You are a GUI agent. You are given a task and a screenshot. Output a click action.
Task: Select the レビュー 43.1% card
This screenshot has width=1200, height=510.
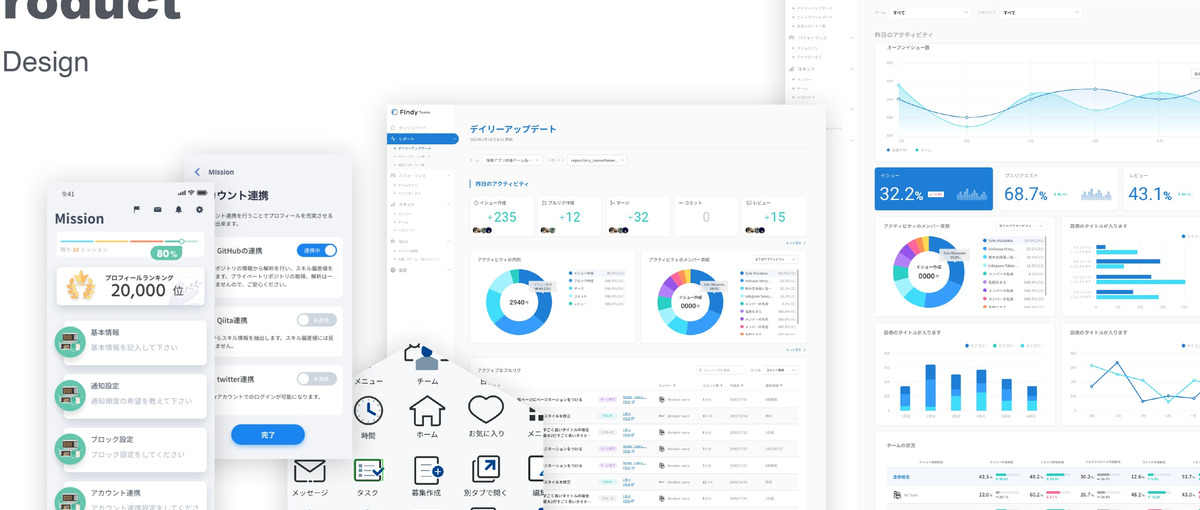(x=1161, y=188)
